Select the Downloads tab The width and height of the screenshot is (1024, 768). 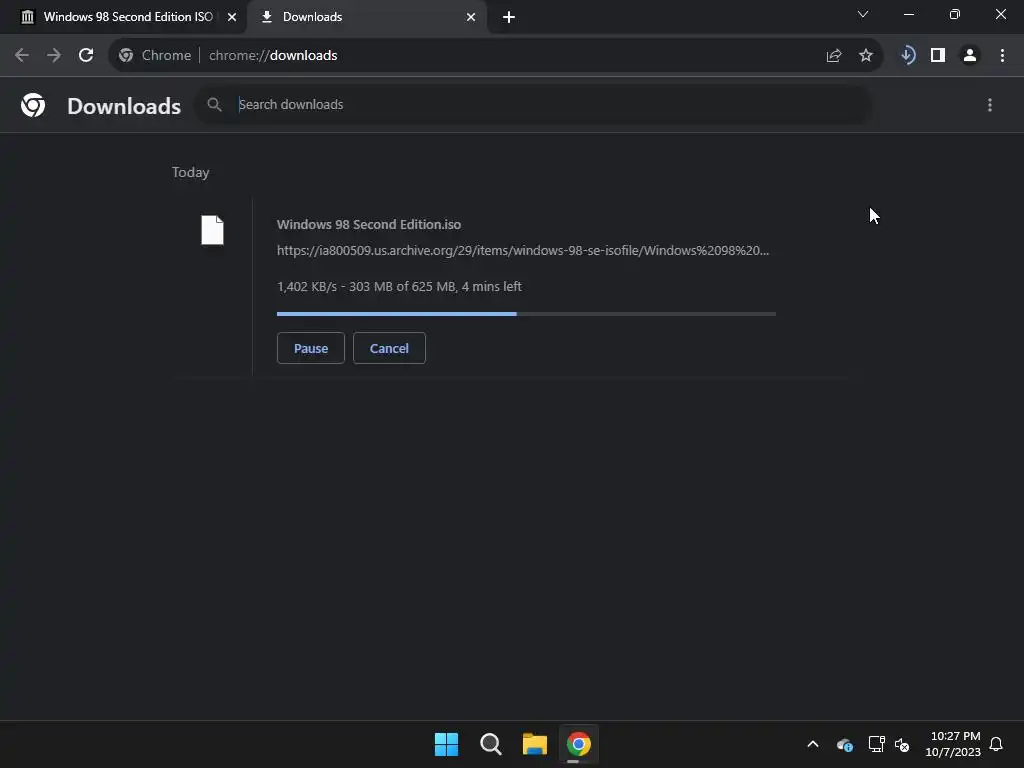coord(366,17)
